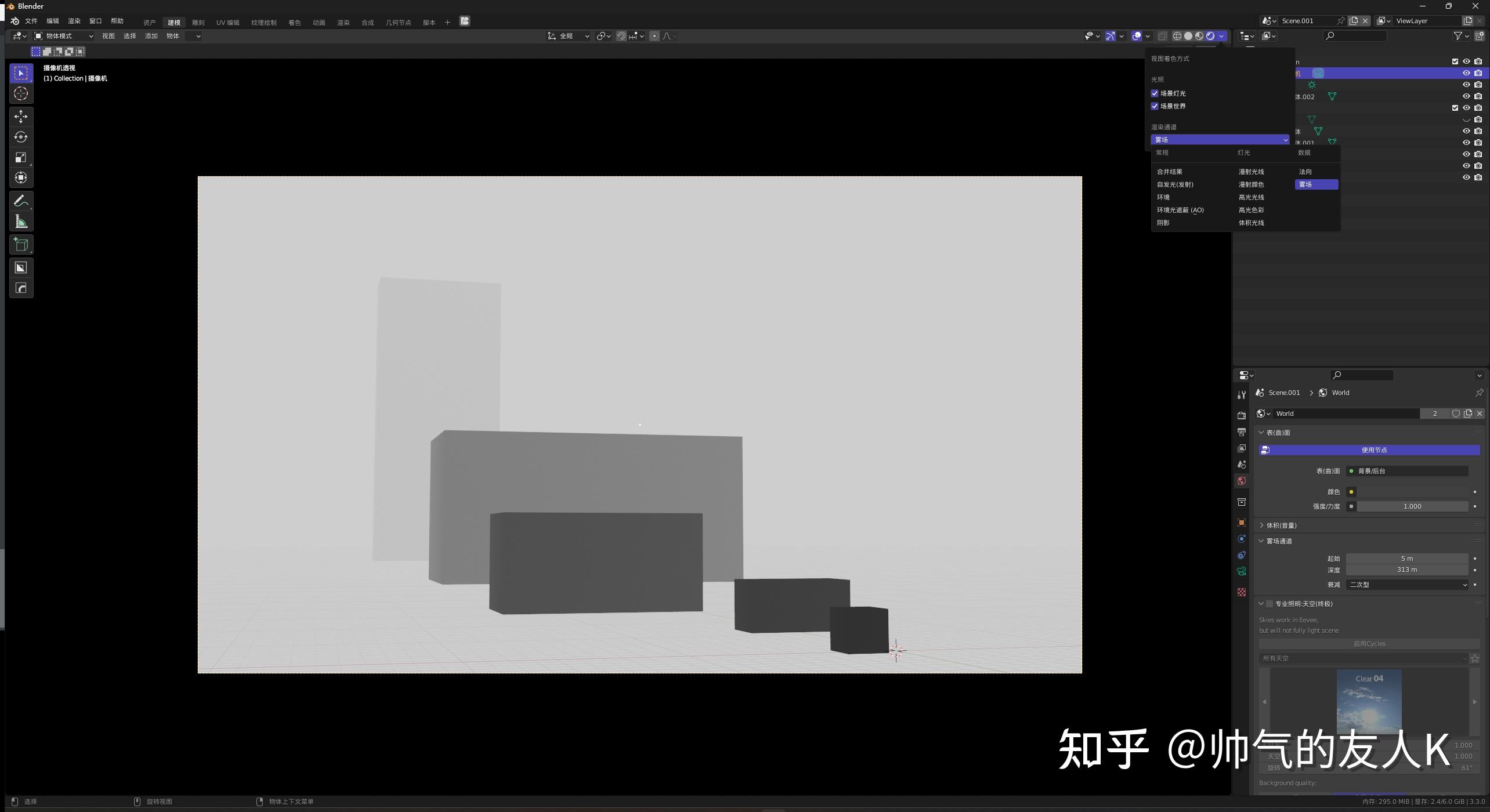Switch to the UV 编辑 workspace tab

[x=228, y=23]
